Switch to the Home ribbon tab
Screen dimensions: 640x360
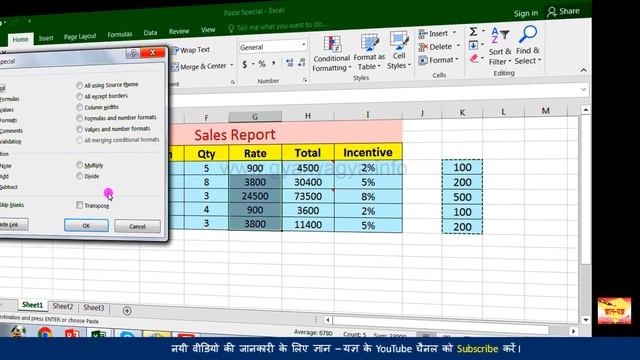[20, 40]
